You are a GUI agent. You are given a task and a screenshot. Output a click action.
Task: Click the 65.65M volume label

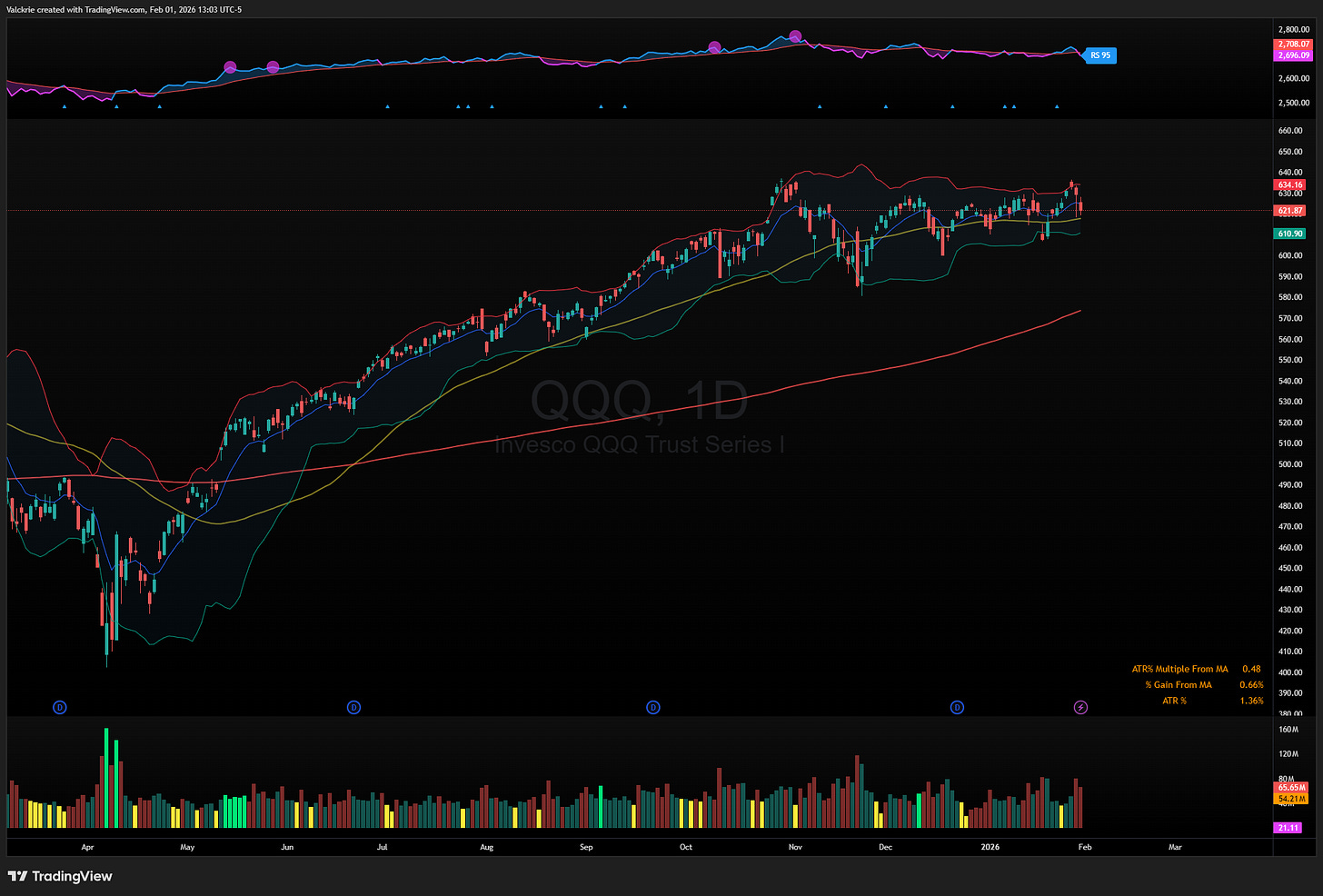point(1292,788)
